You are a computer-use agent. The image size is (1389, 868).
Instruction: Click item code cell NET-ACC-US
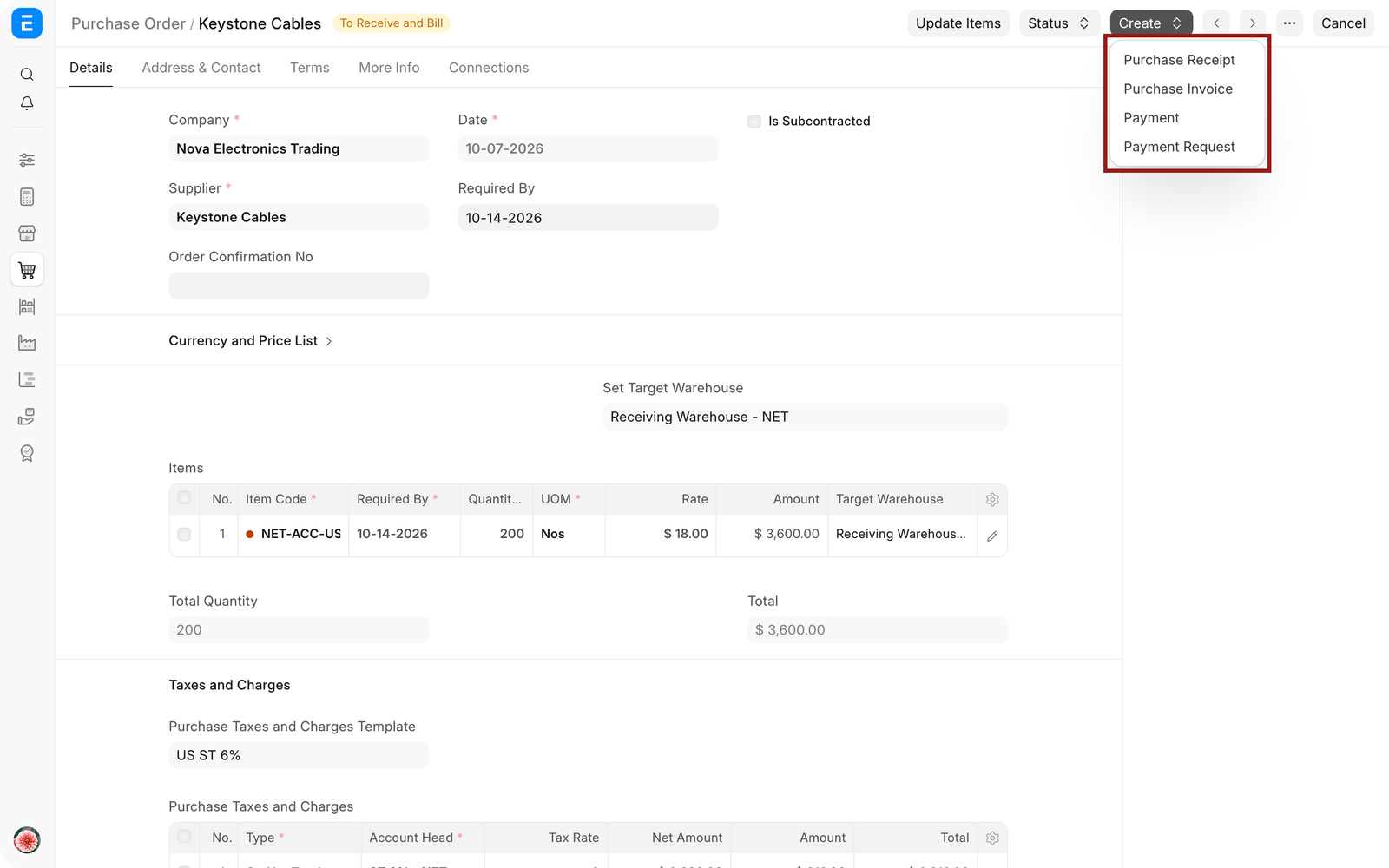(293, 535)
